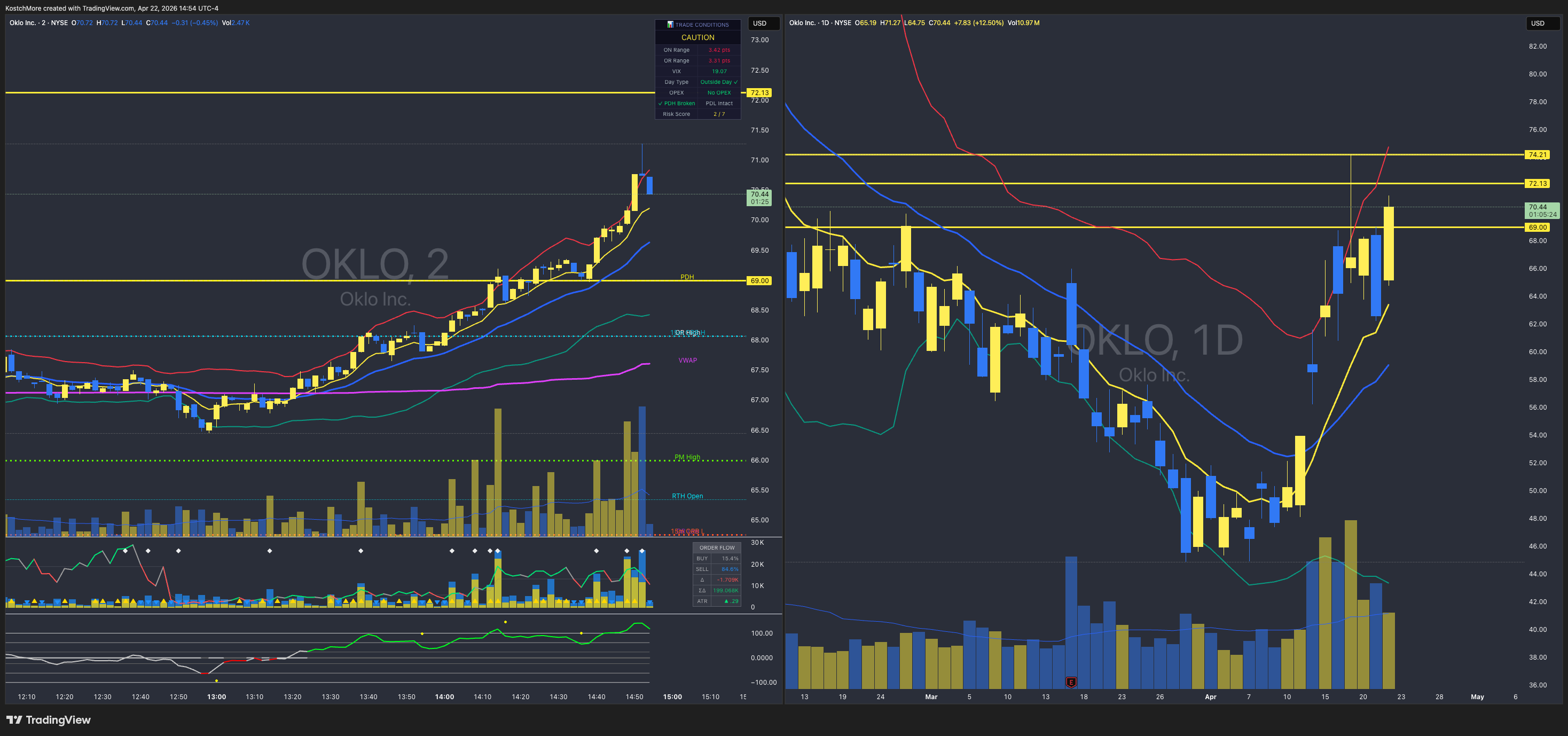The width and height of the screenshot is (1568, 736).
Task: Click the SELL 84.6% row in Order Flow
Action: pyautogui.click(x=717, y=569)
